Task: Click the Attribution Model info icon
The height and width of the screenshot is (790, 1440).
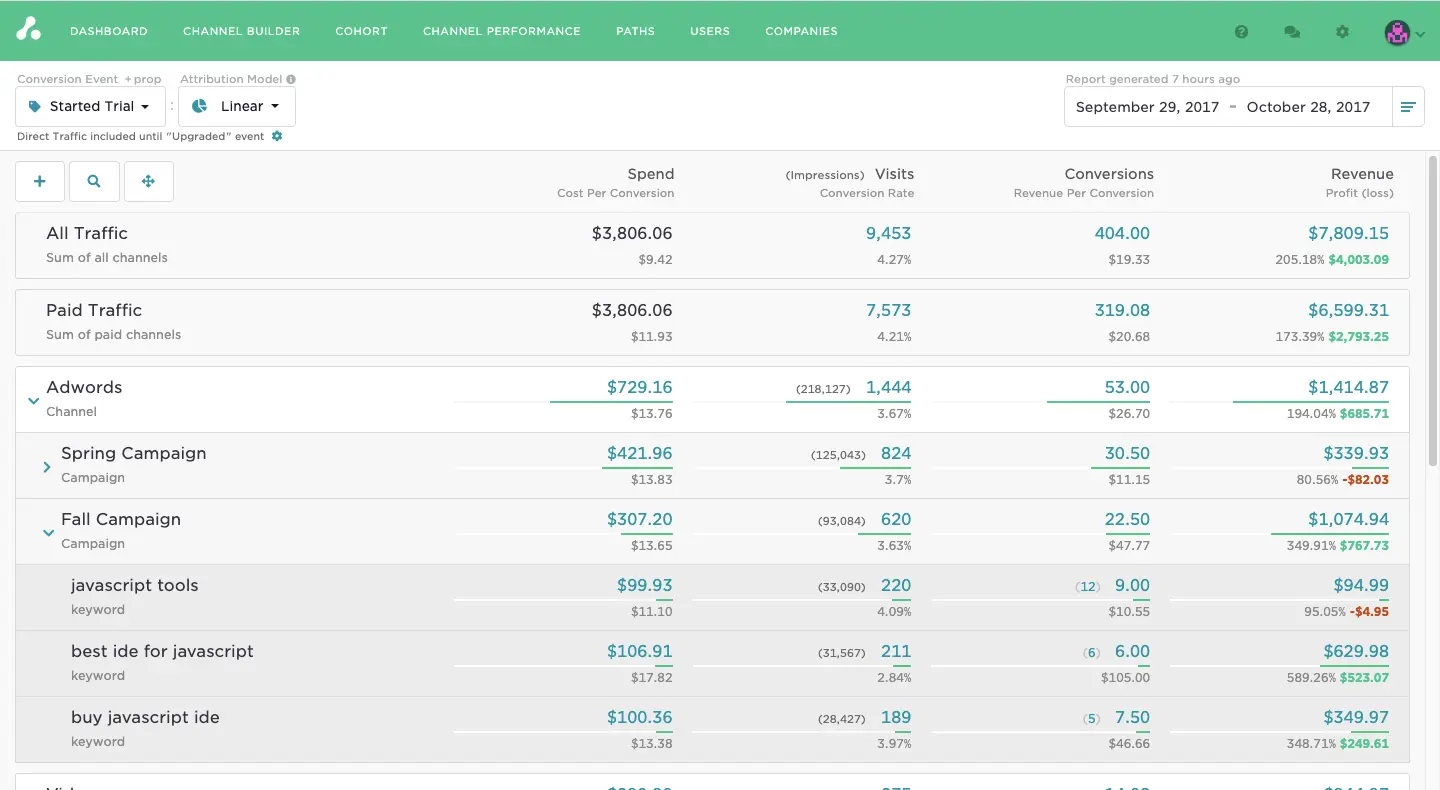Action: tap(291, 79)
